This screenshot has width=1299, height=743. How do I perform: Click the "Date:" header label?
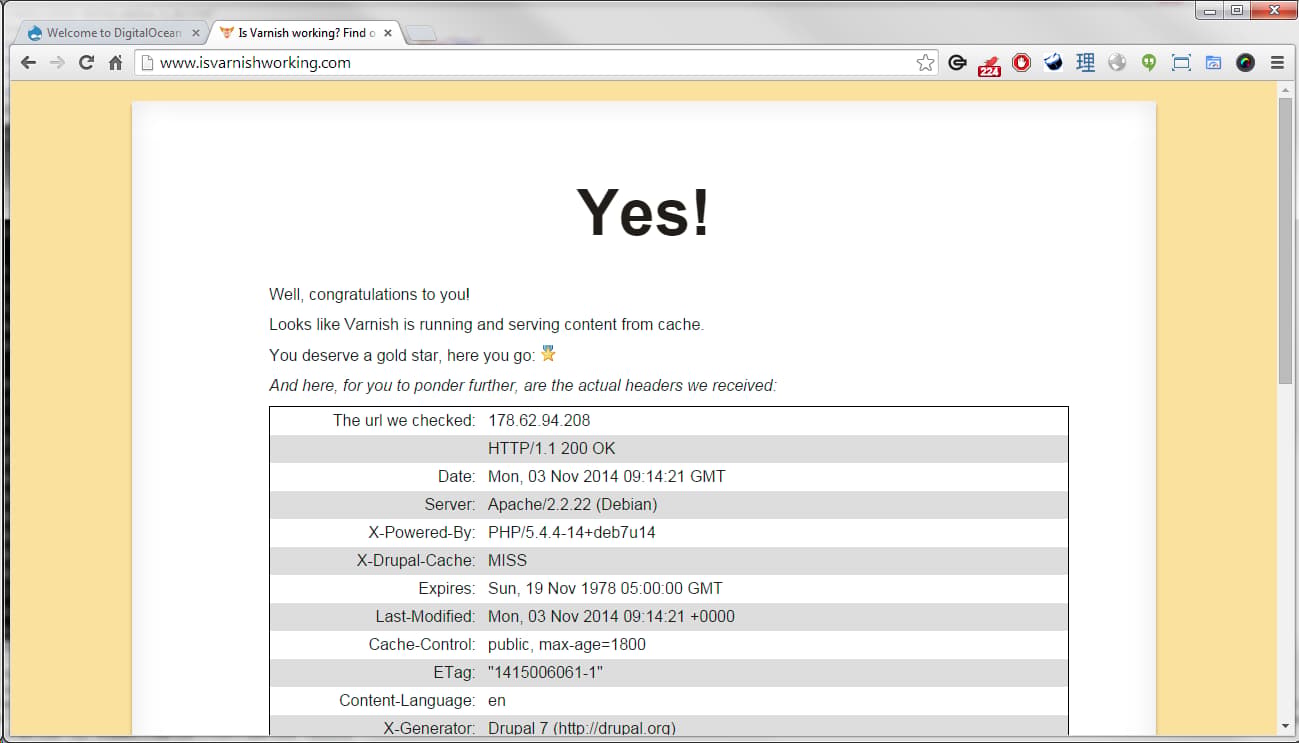(x=457, y=477)
